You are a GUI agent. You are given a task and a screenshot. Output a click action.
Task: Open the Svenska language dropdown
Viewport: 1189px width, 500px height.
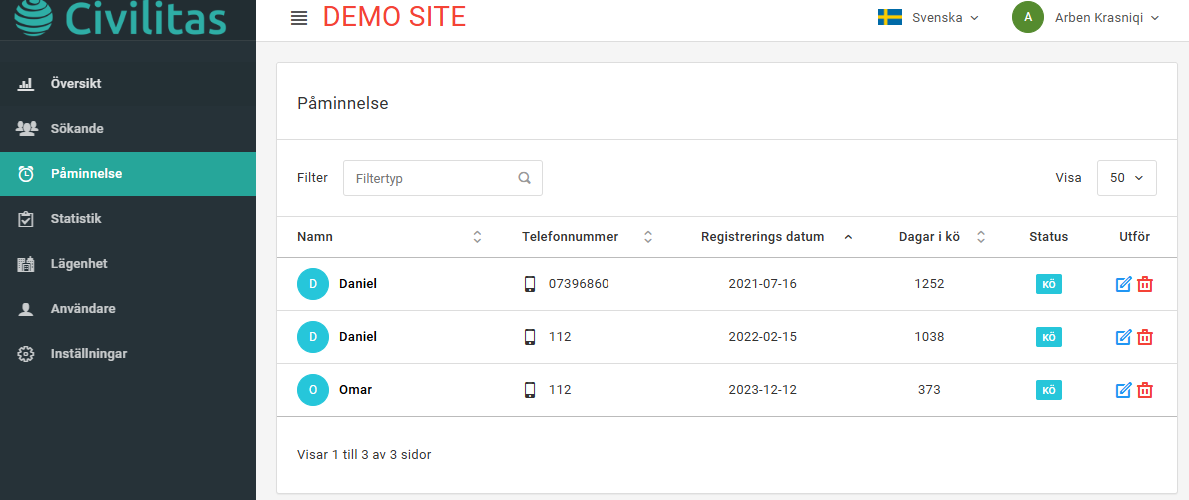tap(927, 17)
